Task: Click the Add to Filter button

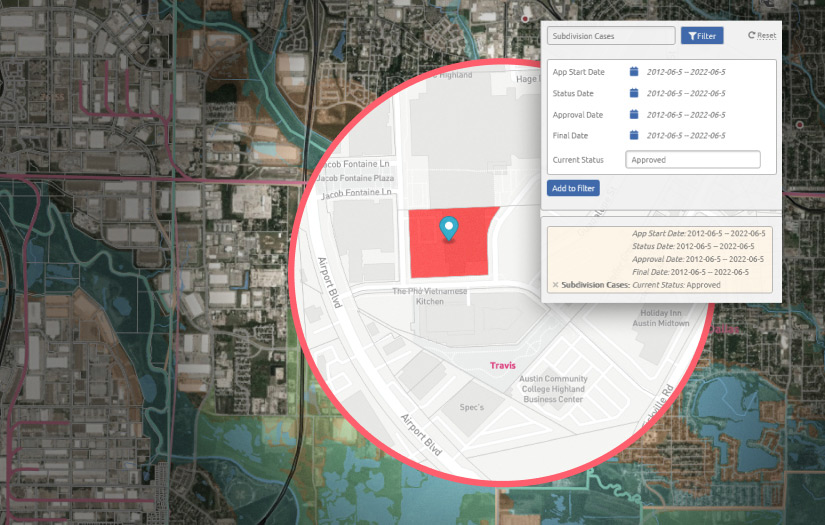Action: click(573, 188)
